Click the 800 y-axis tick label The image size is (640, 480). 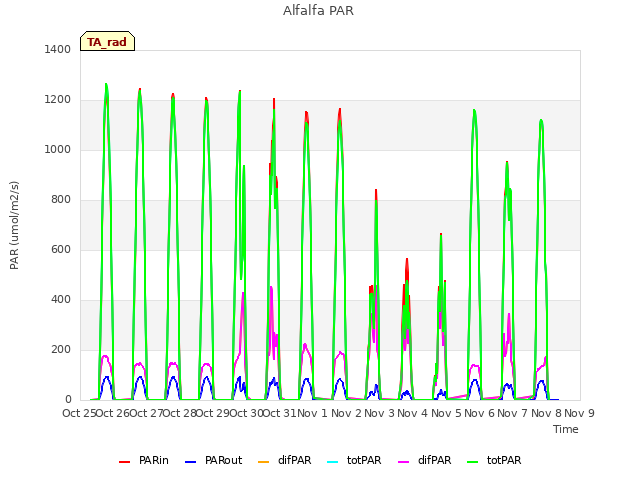coord(60,200)
